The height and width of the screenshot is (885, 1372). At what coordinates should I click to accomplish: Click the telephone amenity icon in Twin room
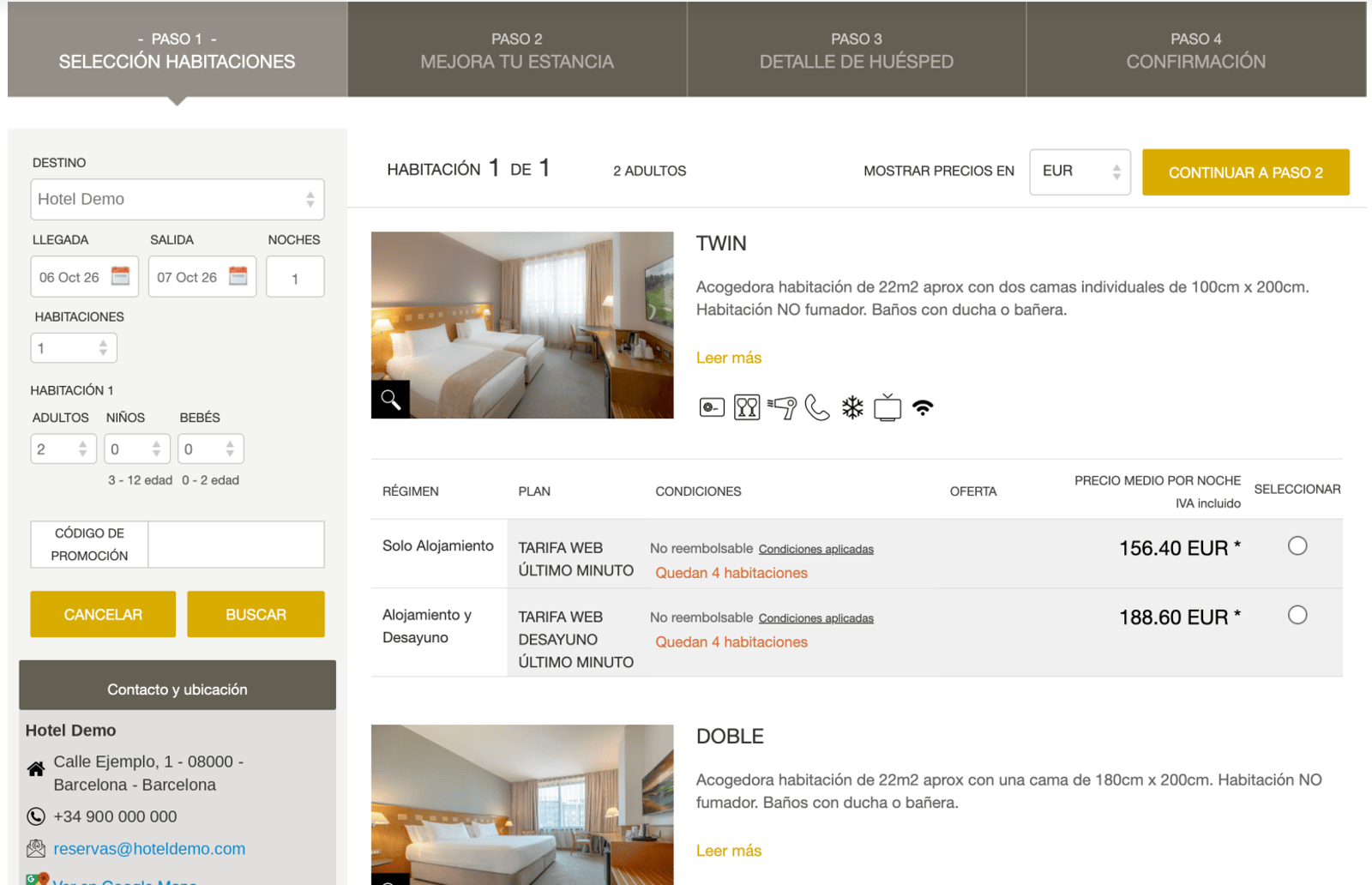tap(817, 407)
